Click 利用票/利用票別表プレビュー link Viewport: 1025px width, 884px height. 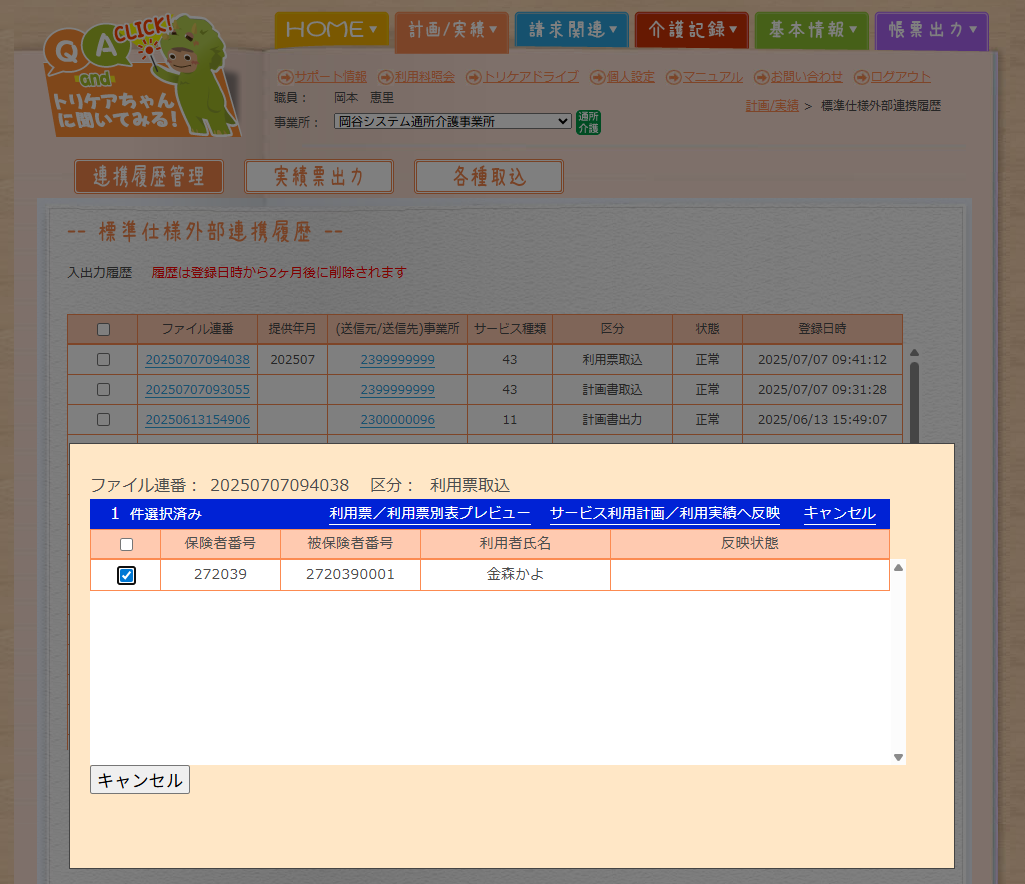click(429, 514)
